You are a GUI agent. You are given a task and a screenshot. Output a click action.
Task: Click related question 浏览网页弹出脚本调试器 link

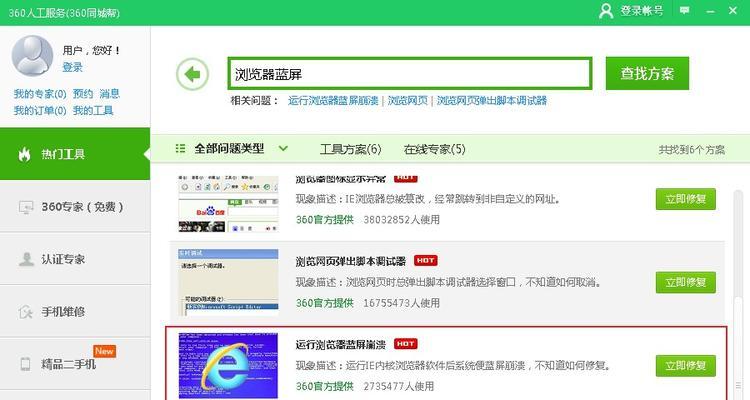492,100
